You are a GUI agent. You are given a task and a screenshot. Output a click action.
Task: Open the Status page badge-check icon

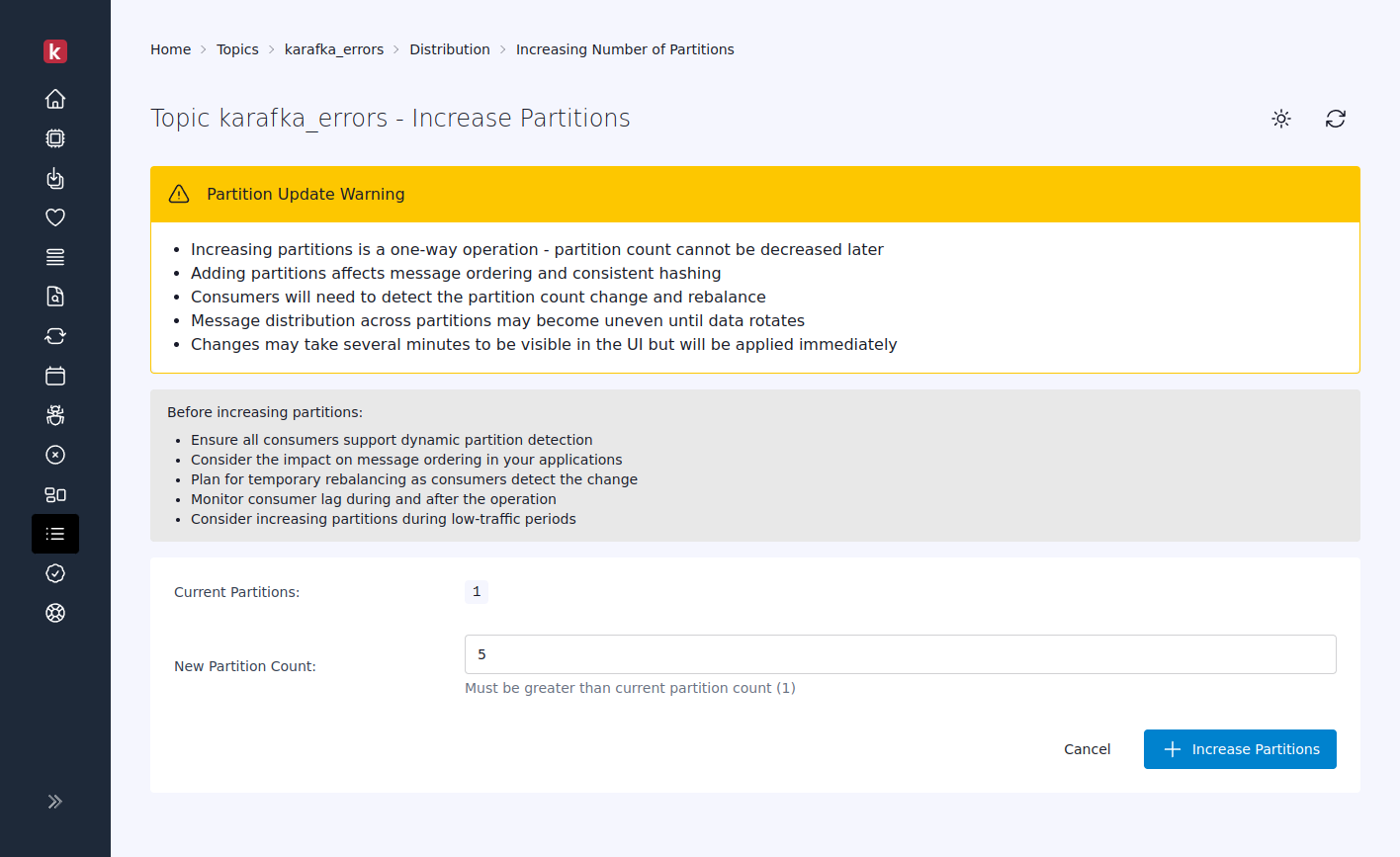(x=55, y=573)
